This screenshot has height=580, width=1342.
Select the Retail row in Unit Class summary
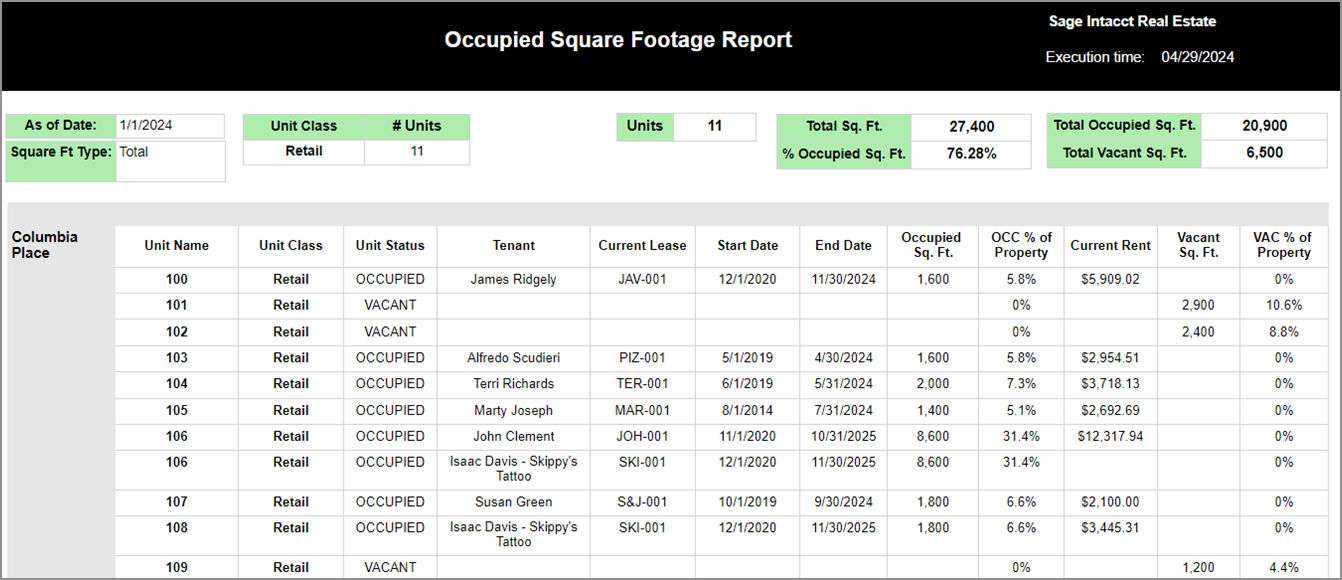point(305,151)
